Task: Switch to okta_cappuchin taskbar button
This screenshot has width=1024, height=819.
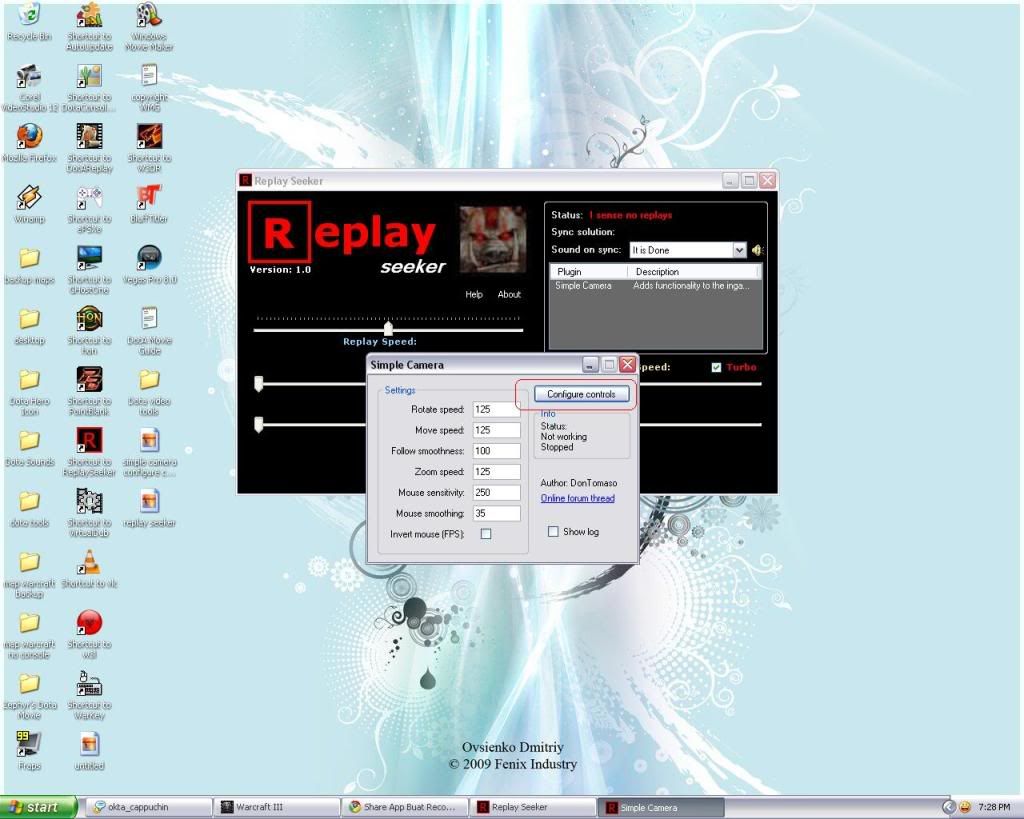Action: coord(149,807)
